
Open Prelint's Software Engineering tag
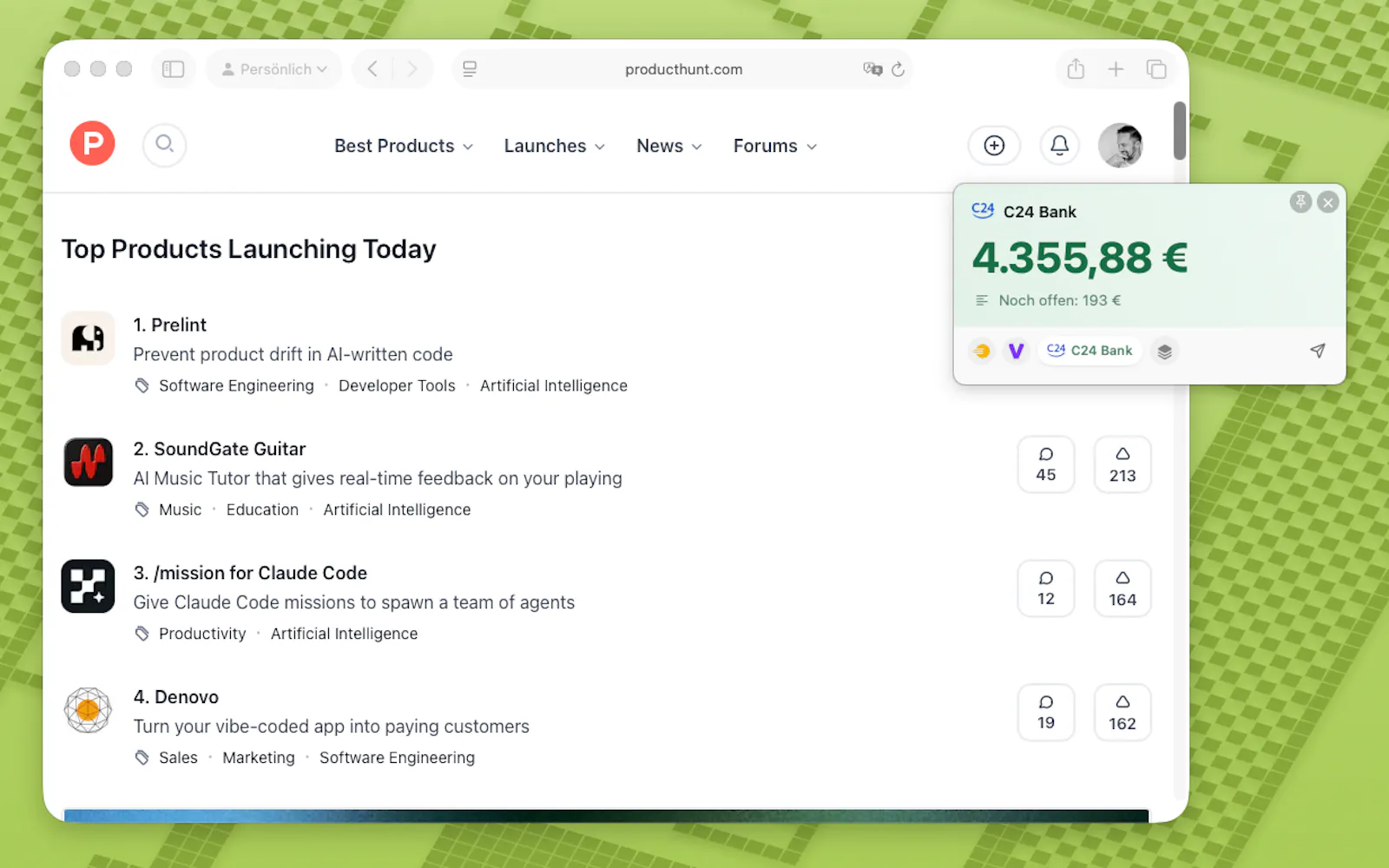pos(236,385)
